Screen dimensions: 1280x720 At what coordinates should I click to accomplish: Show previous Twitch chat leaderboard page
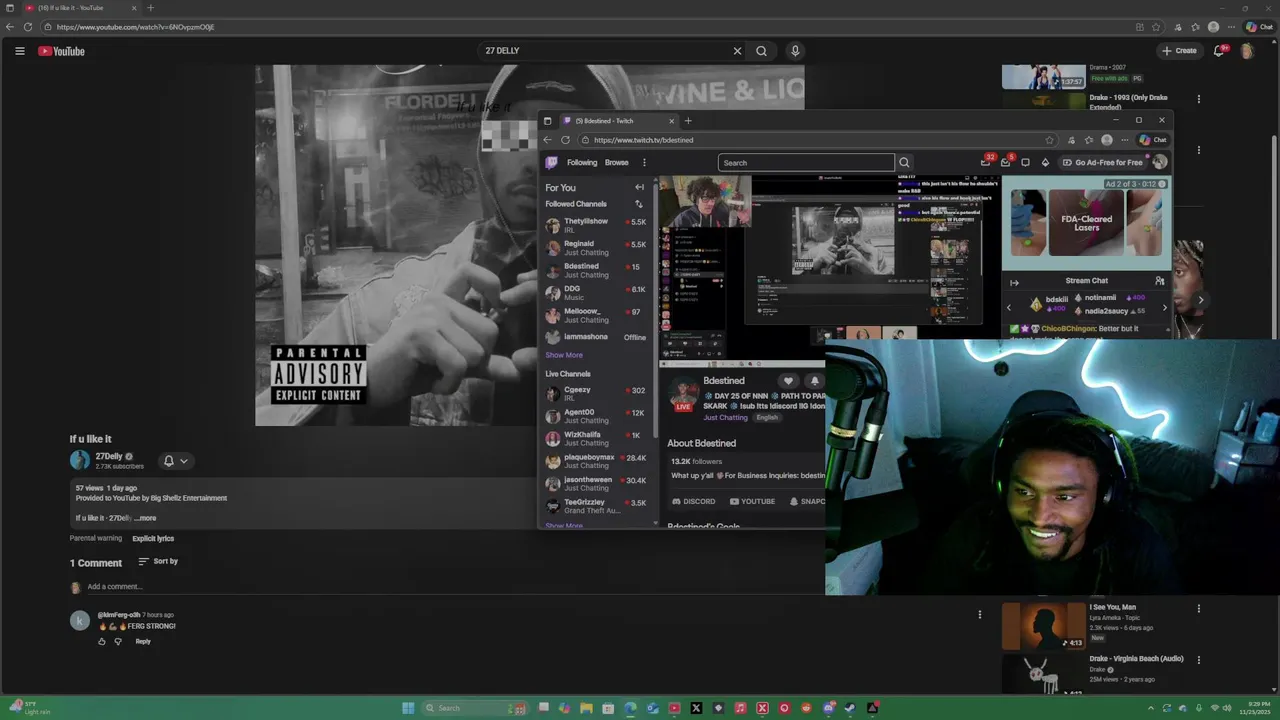click(1009, 307)
